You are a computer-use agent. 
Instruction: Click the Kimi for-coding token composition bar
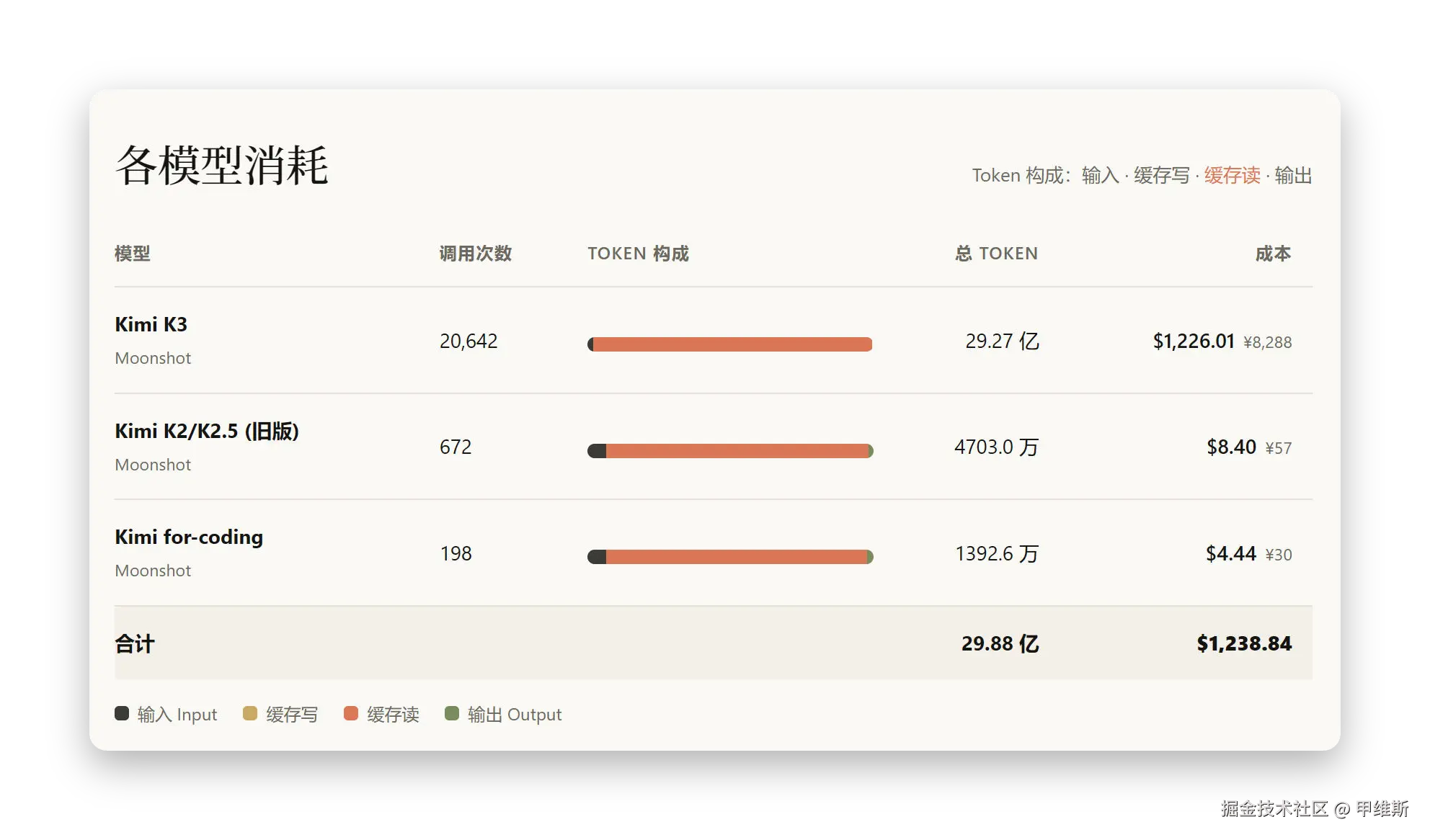pyautogui.click(x=730, y=557)
